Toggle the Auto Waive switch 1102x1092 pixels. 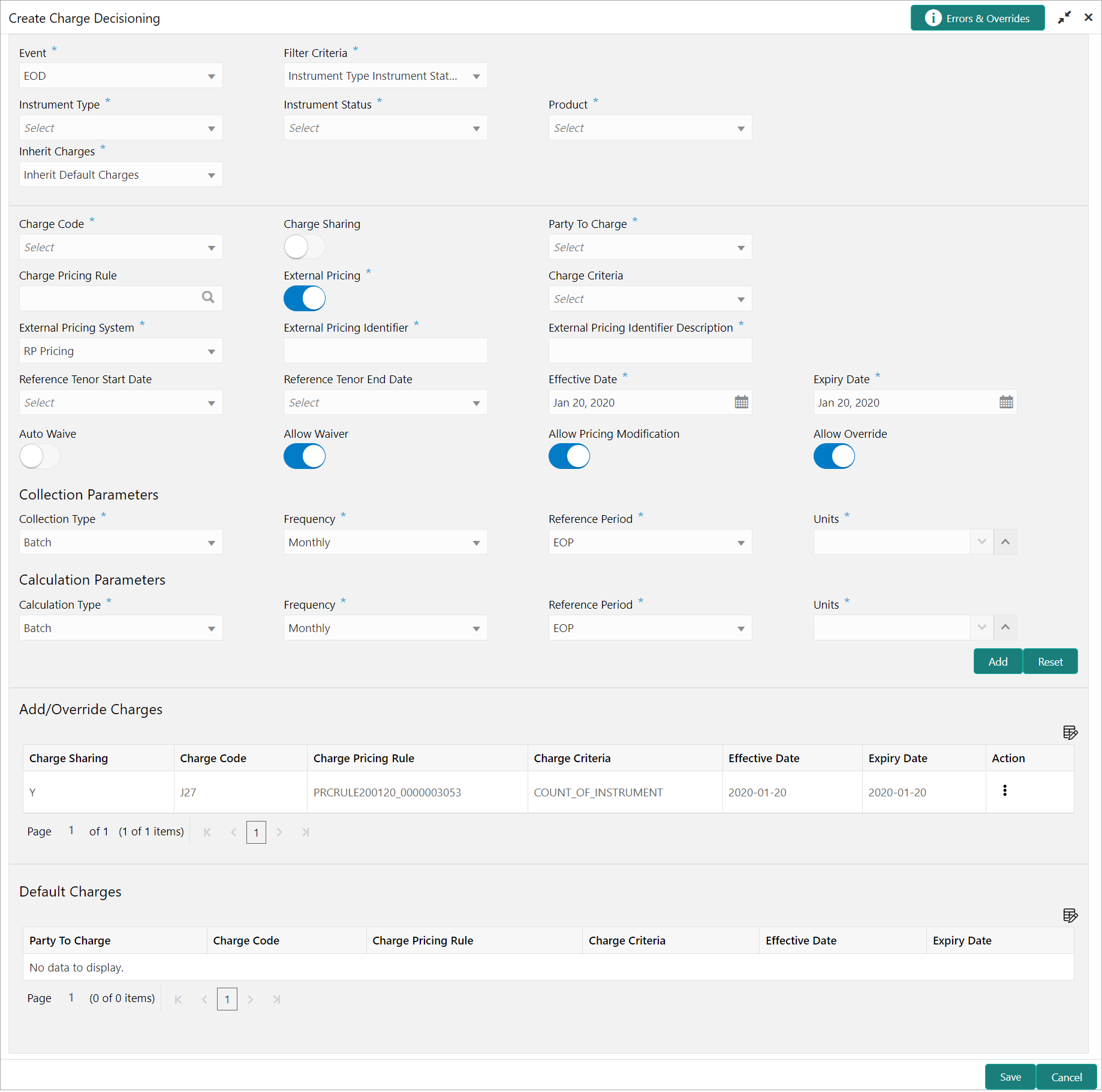40,457
